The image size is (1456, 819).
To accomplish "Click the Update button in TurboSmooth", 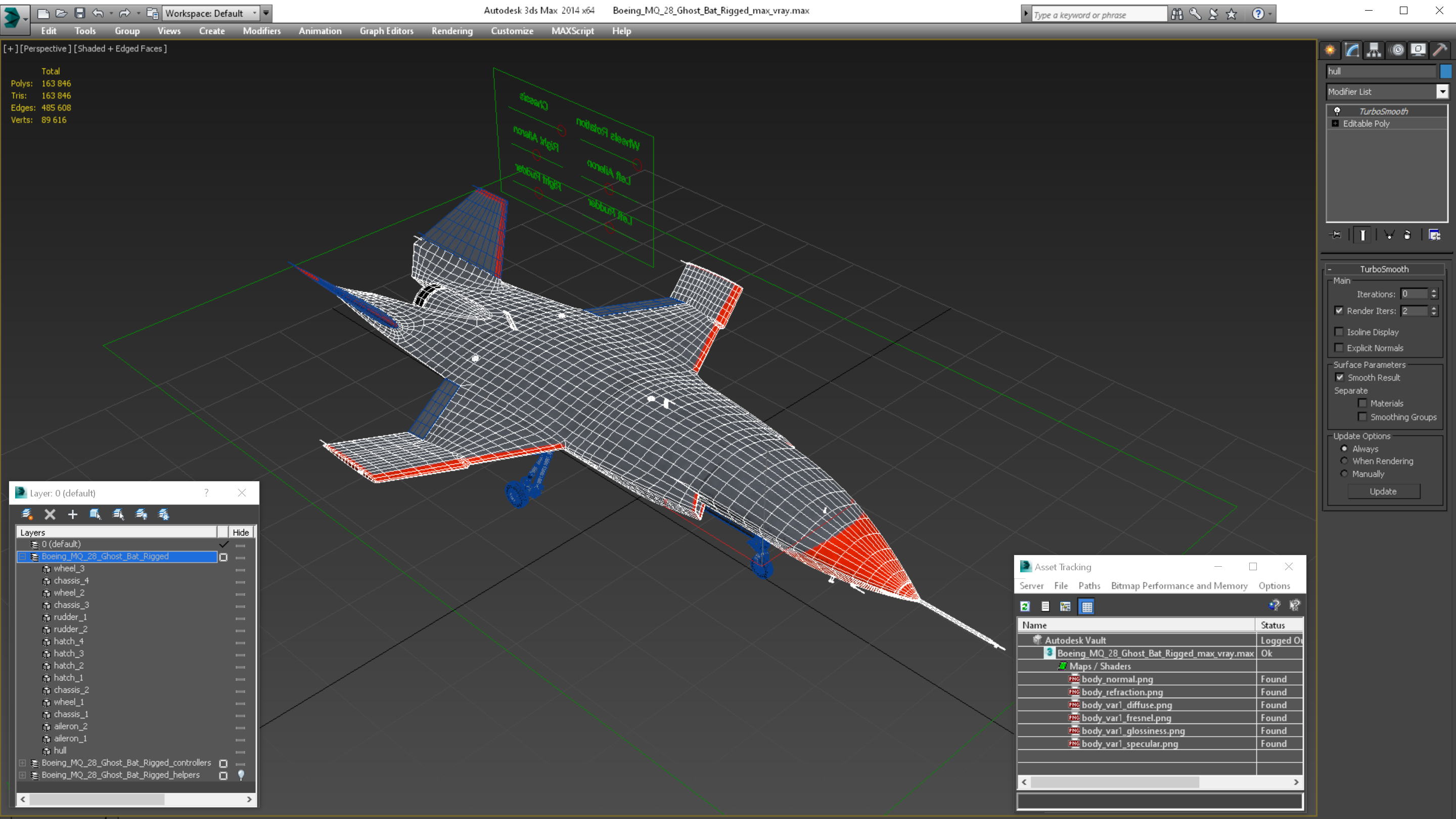I will tap(1383, 491).
